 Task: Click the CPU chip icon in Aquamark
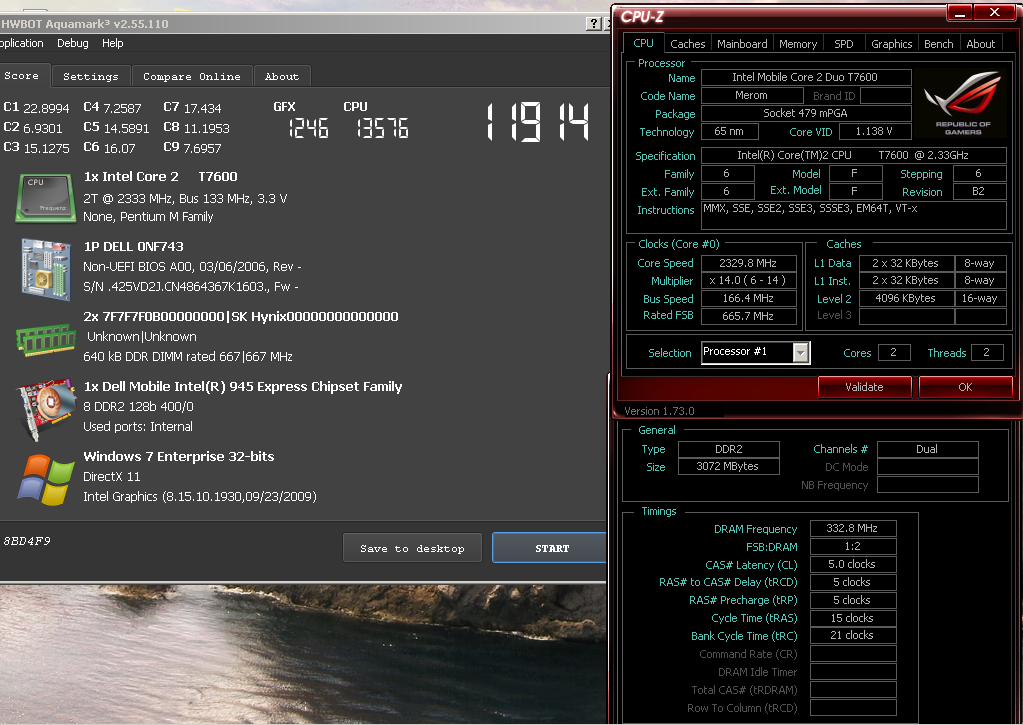[46, 198]
